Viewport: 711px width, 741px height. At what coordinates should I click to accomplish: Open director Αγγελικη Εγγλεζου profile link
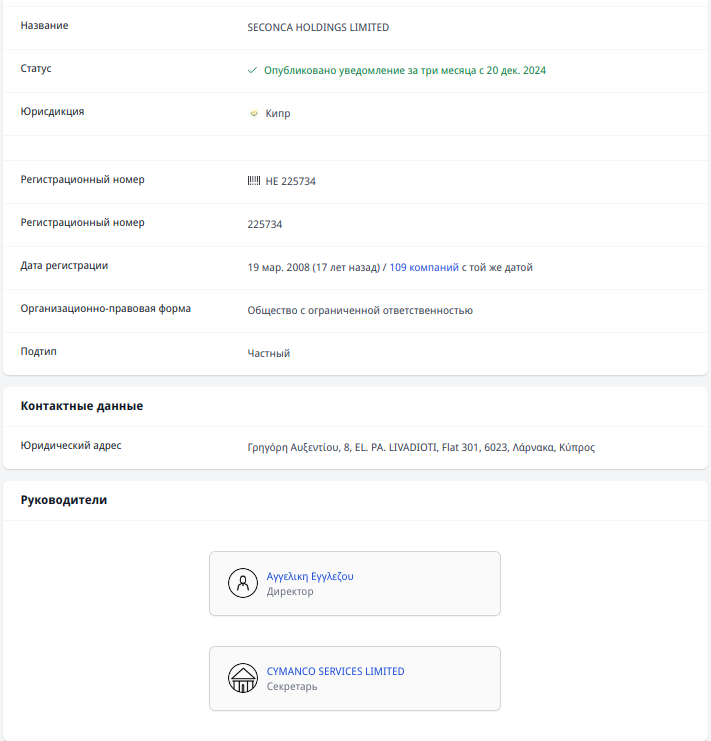click(x=310, y=576)
